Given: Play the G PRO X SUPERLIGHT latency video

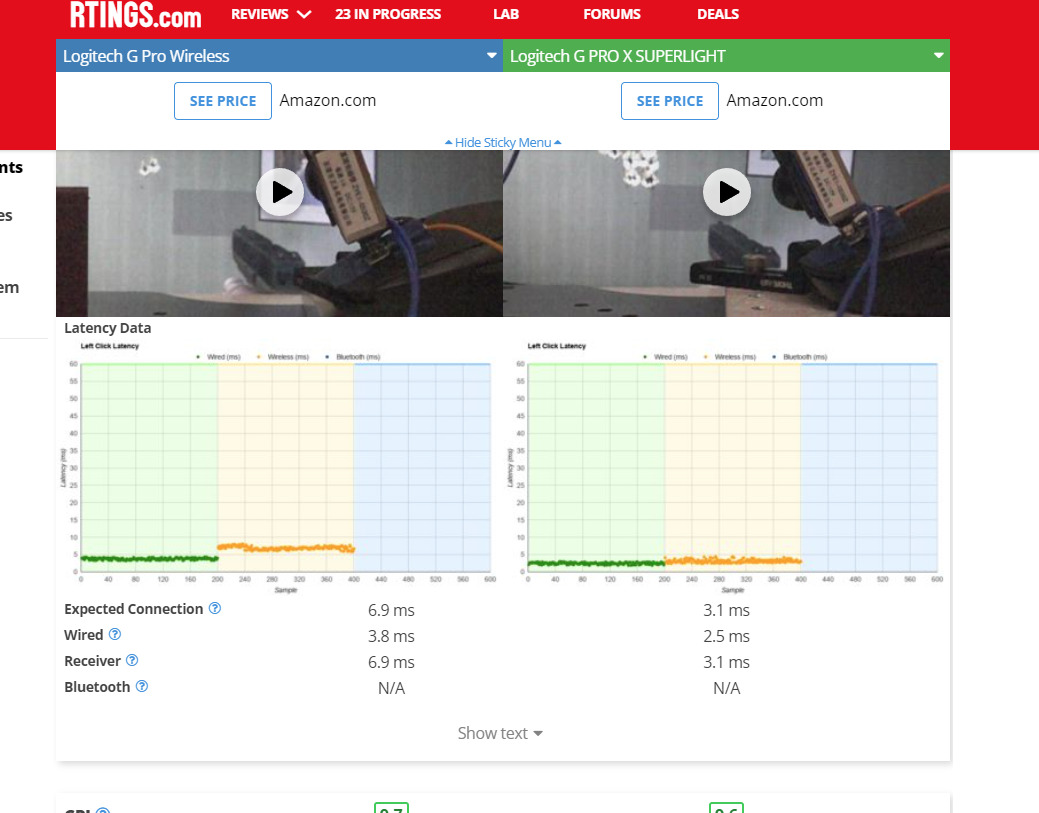Looking at the screenshot, I should coord(727,192).
